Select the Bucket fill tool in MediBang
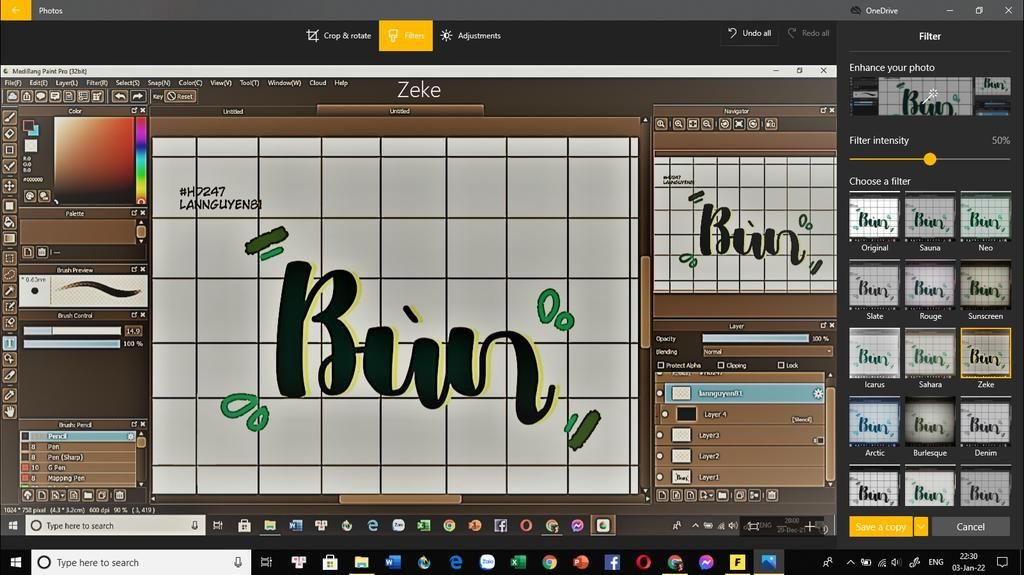1024x575 pixels. point(10,222)
